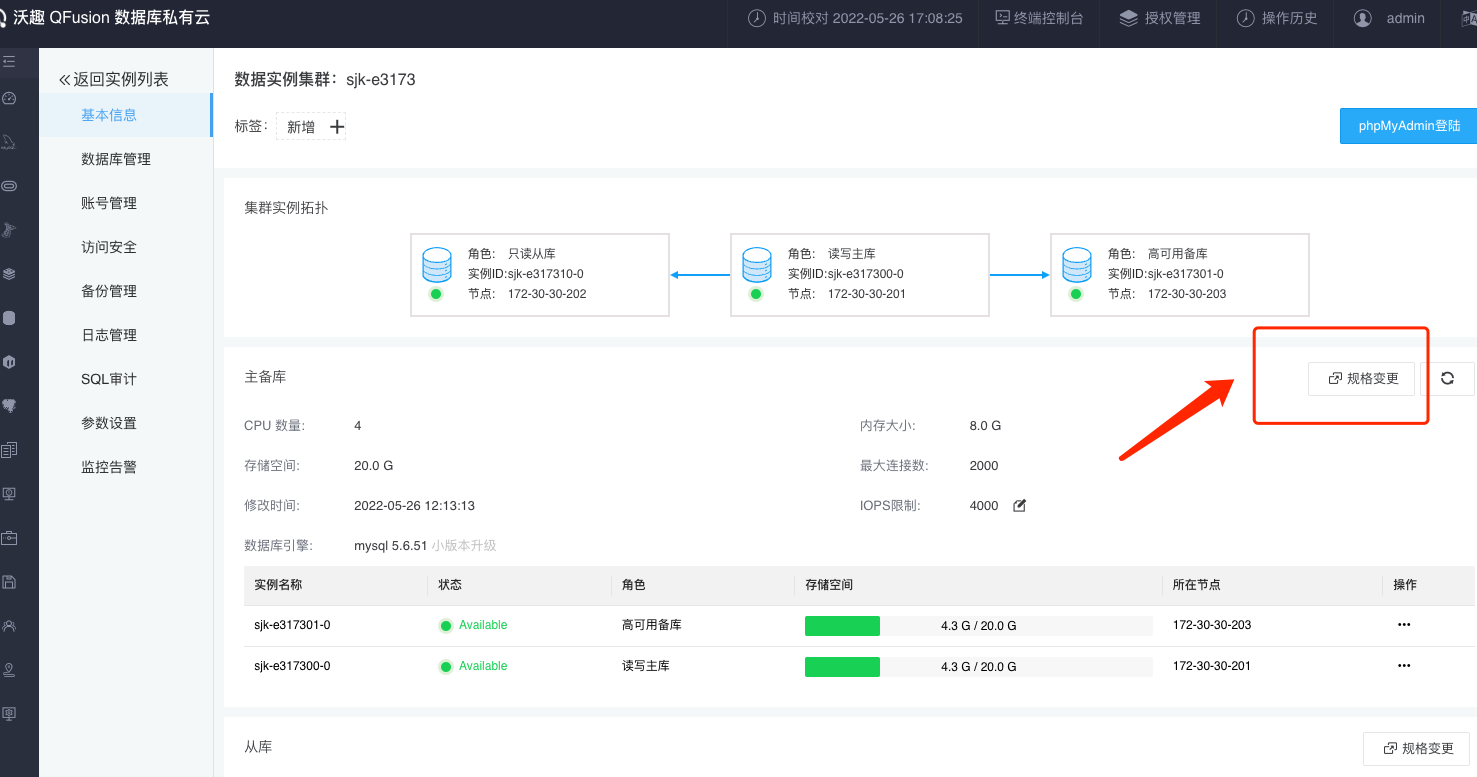The height and width of the screenshot is (777, 1477).
Task: Open the floppy disk save icon in sidebar
Action: pos(9,582)
